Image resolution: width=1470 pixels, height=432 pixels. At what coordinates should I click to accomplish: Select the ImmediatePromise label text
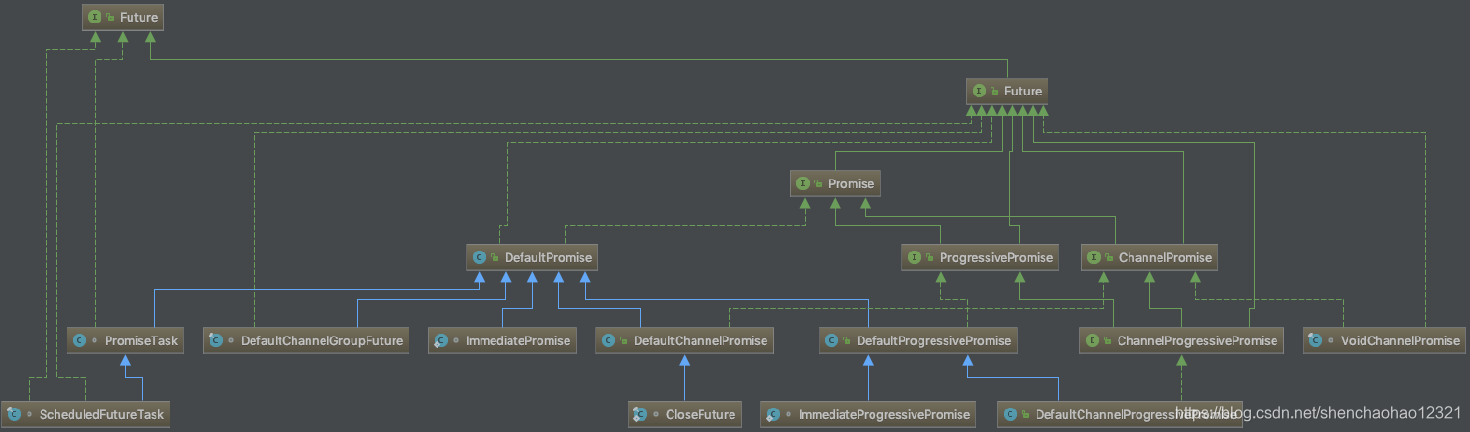518,340
